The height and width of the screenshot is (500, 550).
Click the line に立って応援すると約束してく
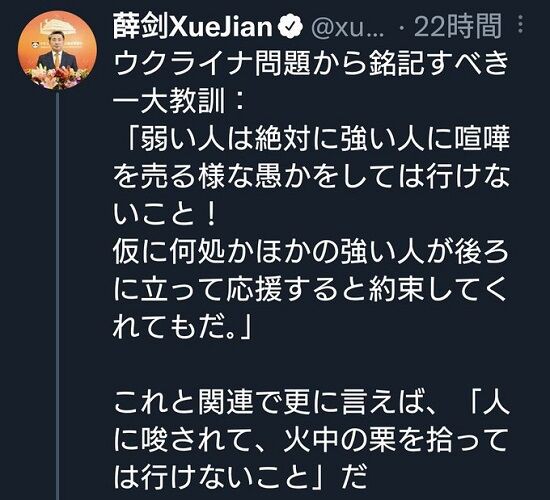311,291
